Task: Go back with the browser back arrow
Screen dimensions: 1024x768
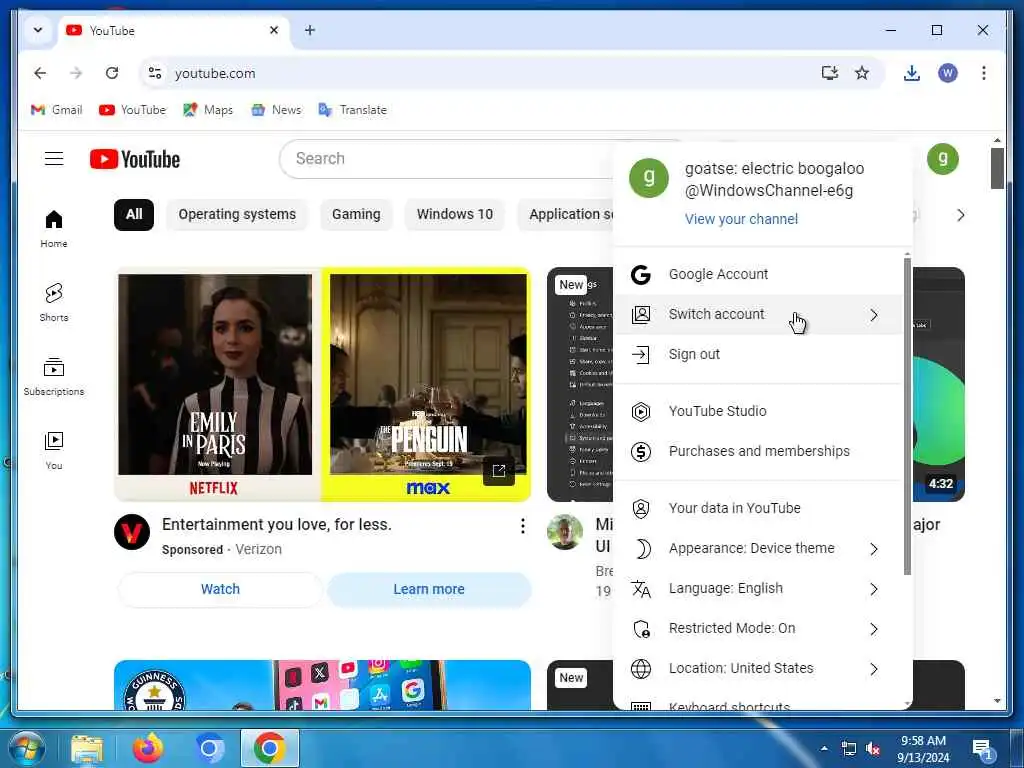Action: point(40,73)
